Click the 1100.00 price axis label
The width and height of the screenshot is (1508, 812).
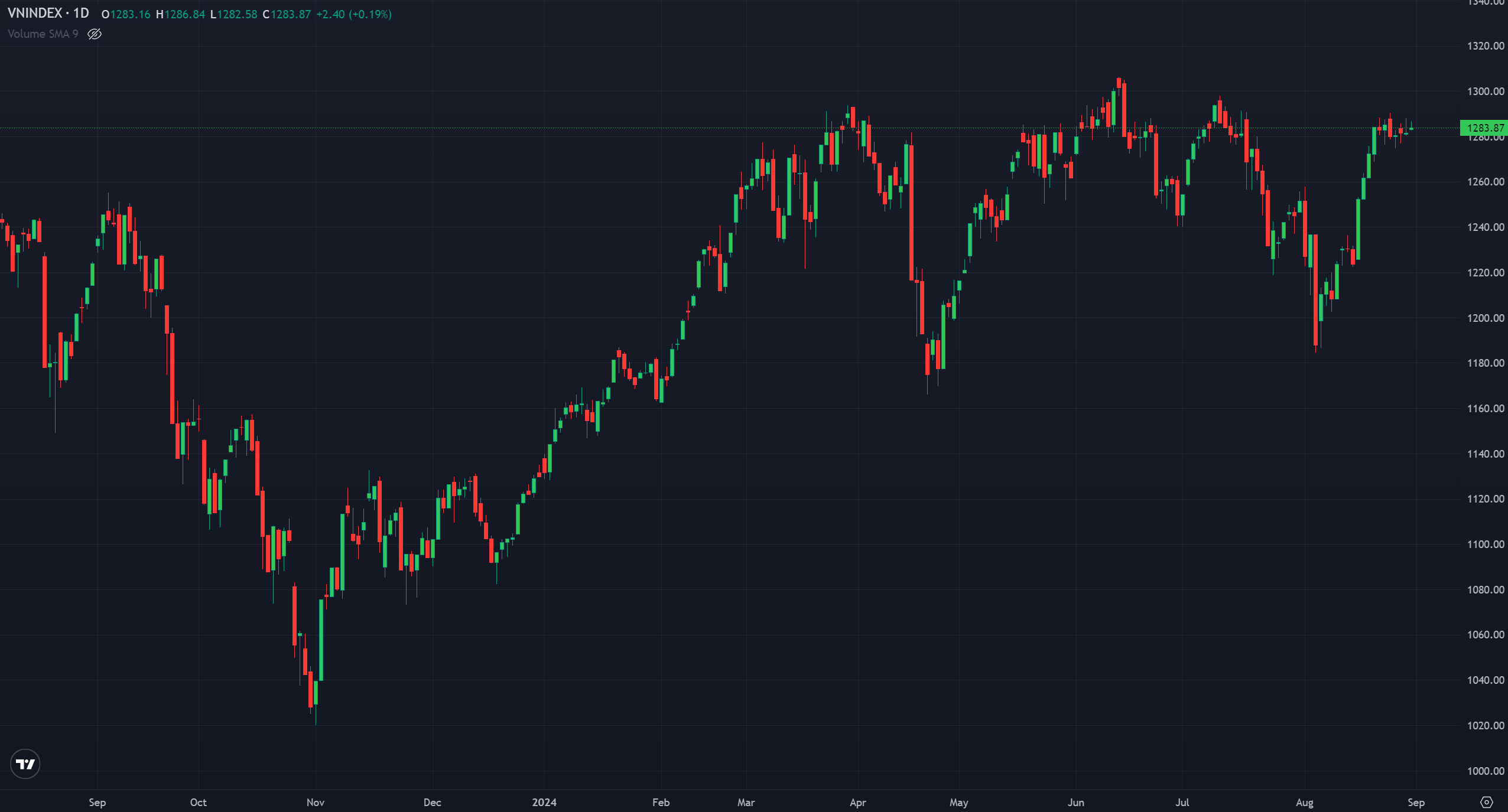coord(1485,544)
